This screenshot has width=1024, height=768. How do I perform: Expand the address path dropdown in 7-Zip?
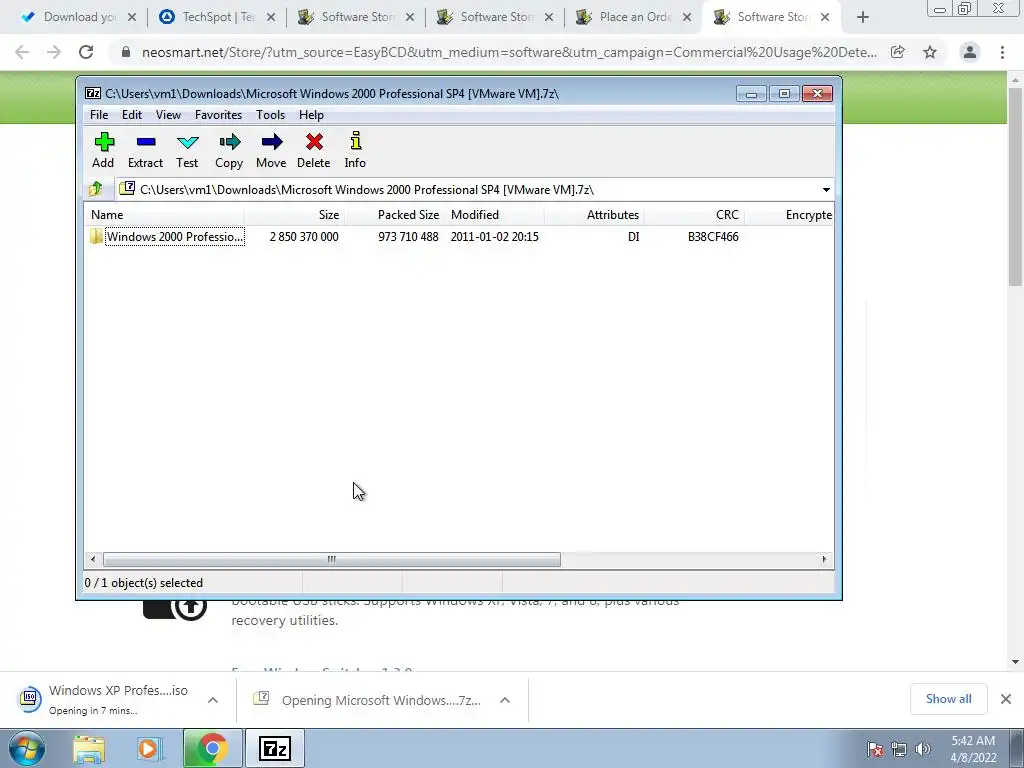point(826,190)
